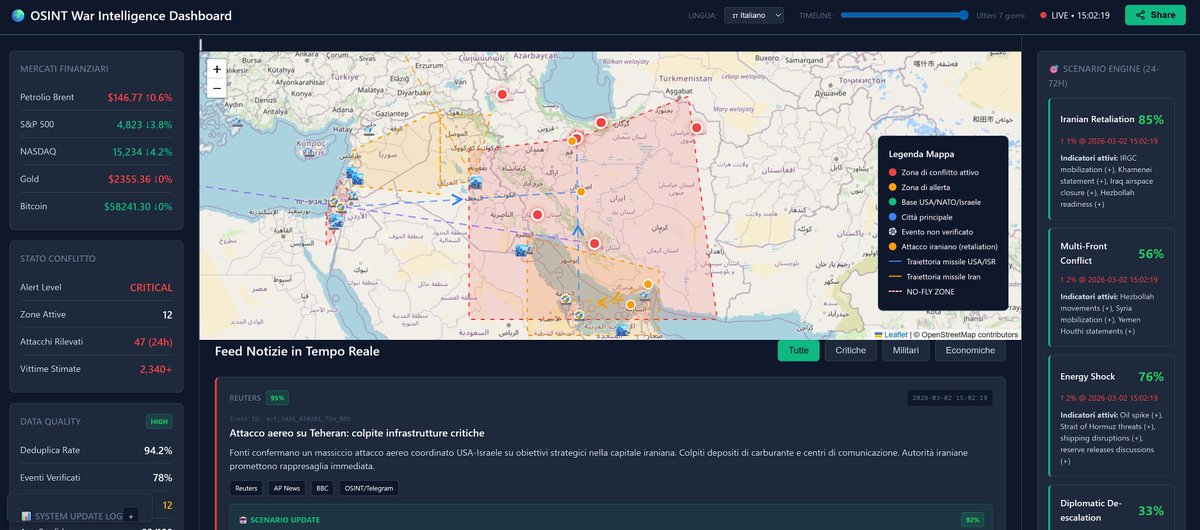Click the chart icon on System Update Log
This screenshot has height=530, width=1200.
point(27,516)
